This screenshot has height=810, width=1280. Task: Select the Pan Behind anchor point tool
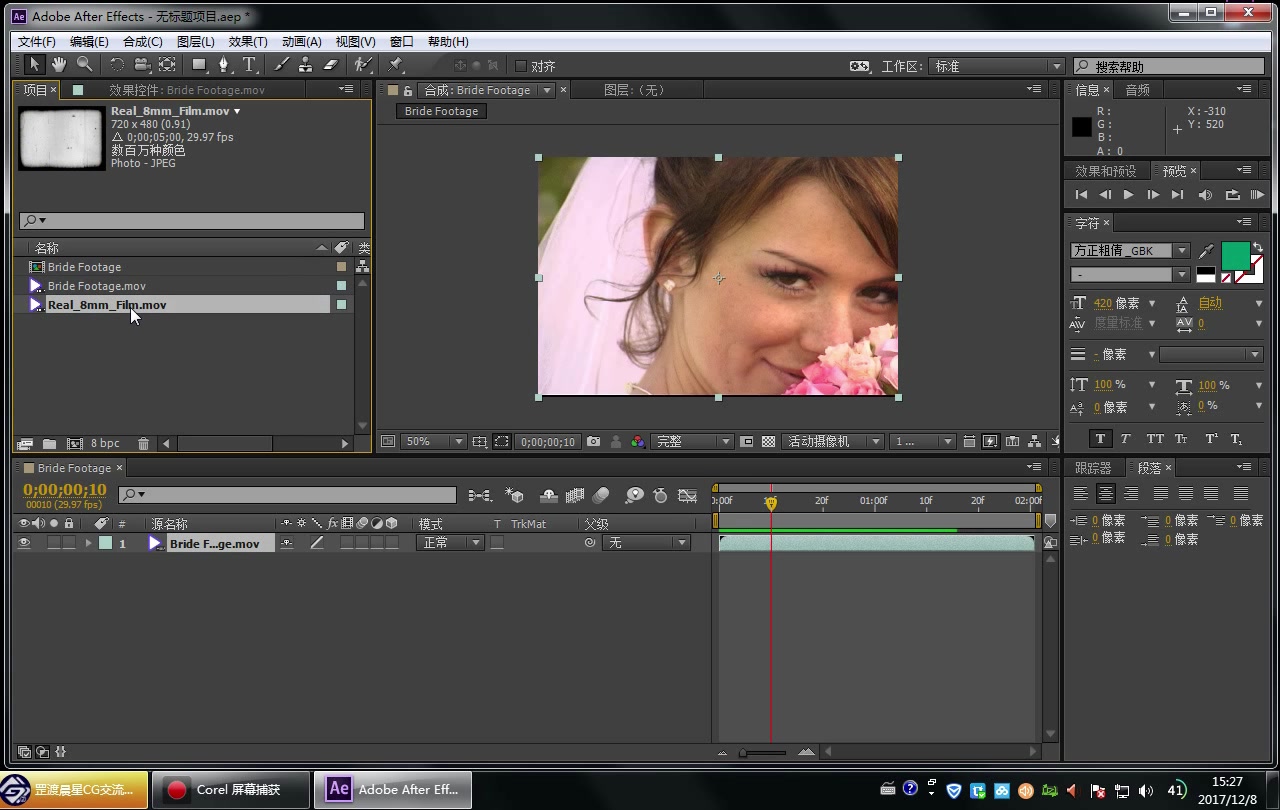(x=167, y=65)
